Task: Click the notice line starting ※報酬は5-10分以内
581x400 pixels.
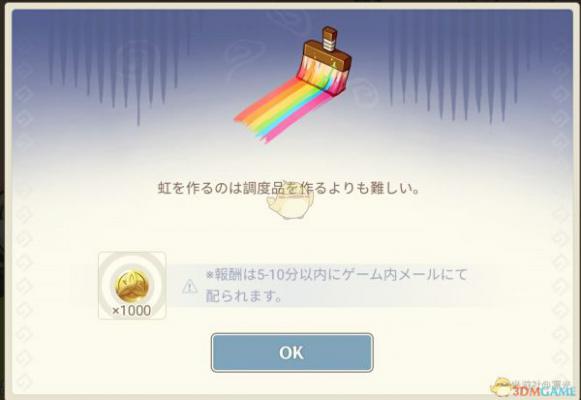Action: 336,275
